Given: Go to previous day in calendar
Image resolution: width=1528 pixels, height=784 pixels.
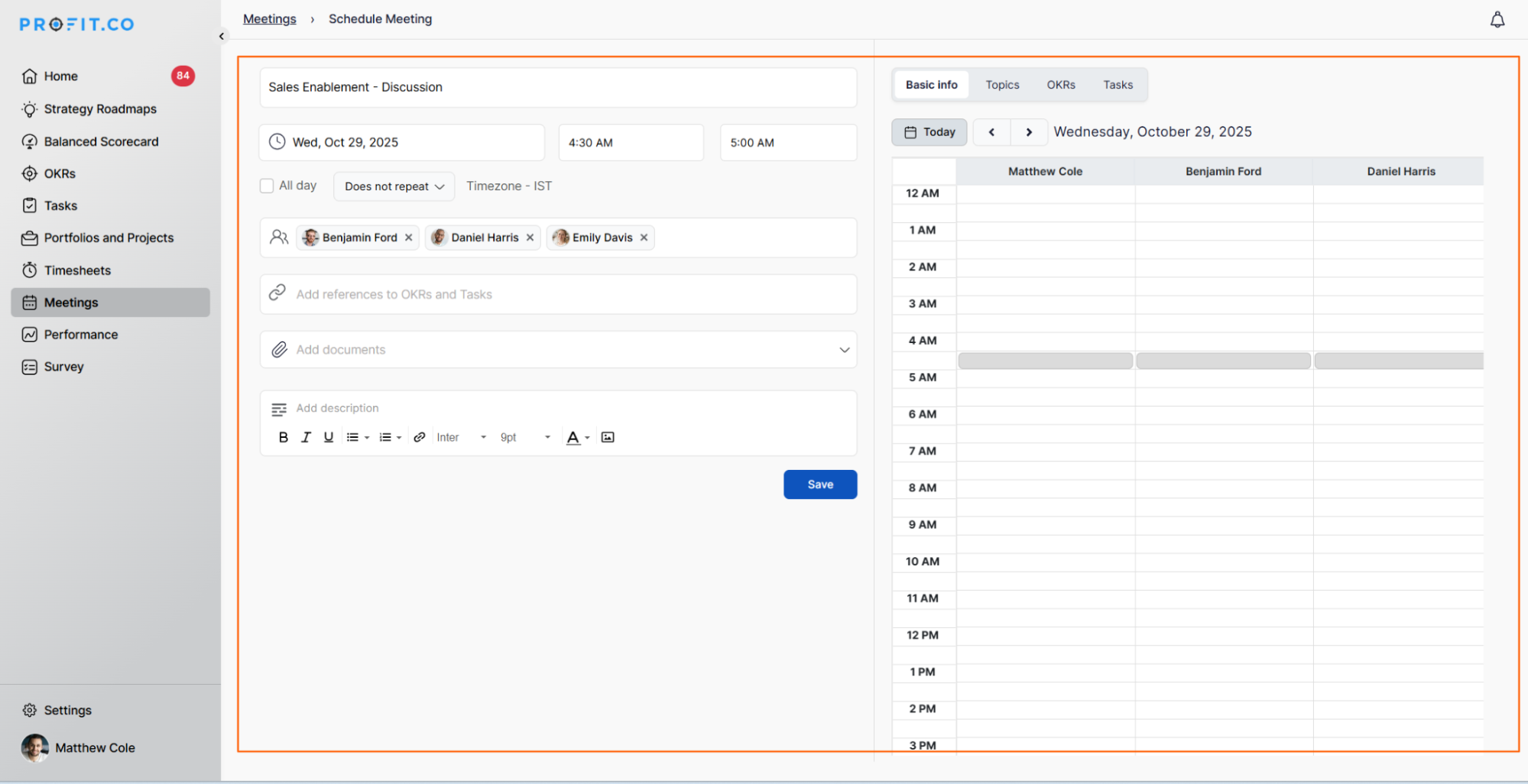Looking at the screenshot, I should tap(991, 132).
